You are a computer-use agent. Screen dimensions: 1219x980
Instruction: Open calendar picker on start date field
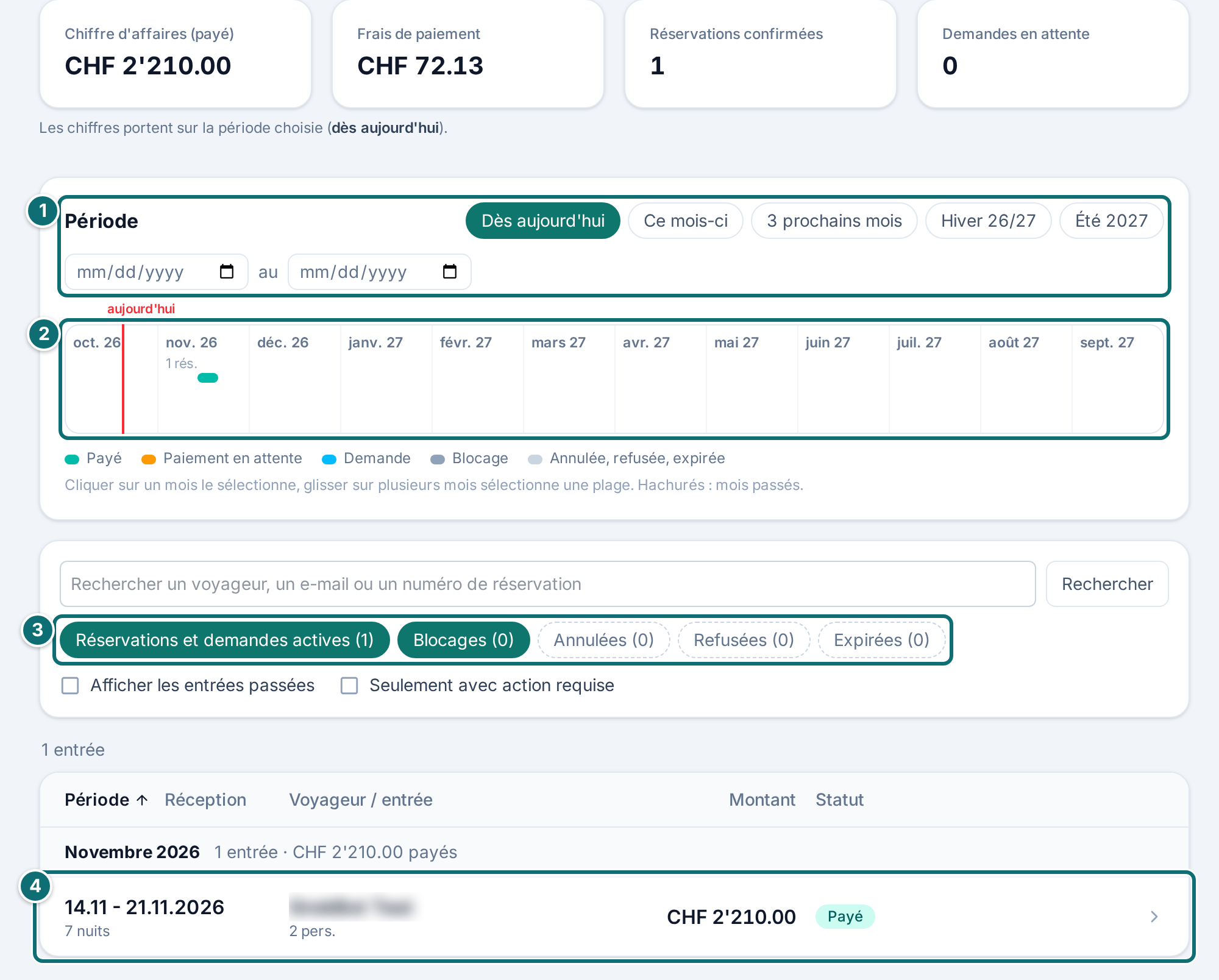pyautogui.click(x=227, y=272)
